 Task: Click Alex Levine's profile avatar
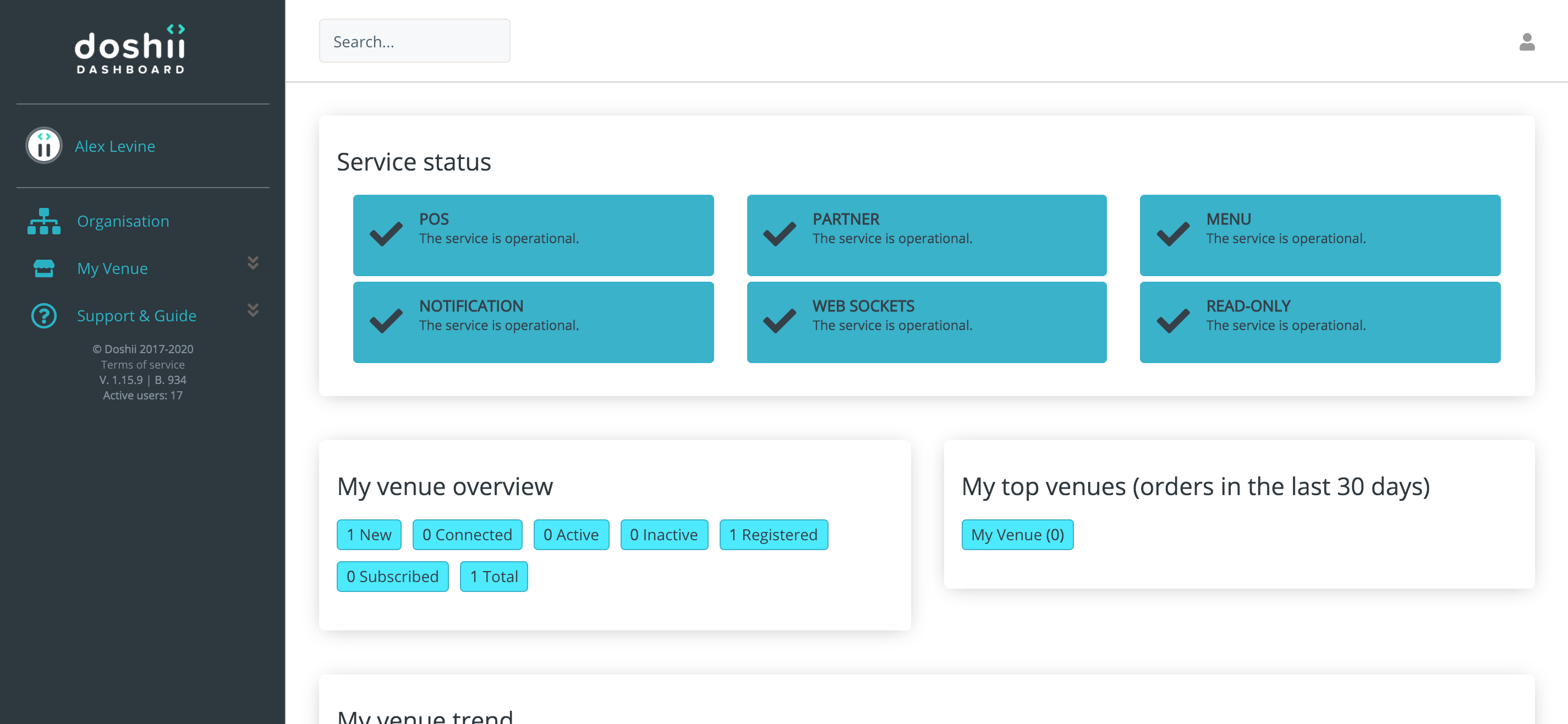43,146
